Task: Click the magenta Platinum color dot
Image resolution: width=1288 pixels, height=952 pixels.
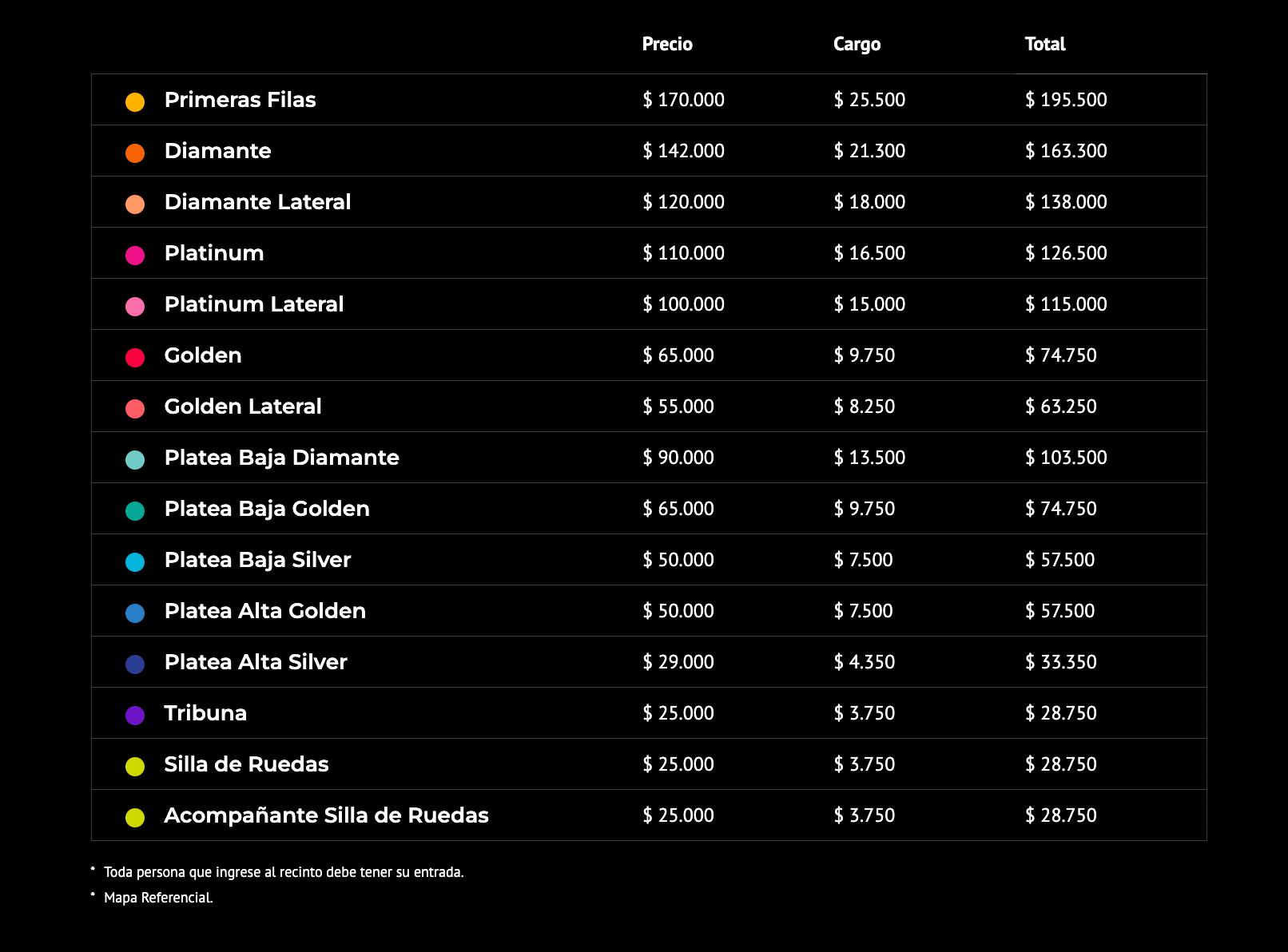Action: click(135, 255)
